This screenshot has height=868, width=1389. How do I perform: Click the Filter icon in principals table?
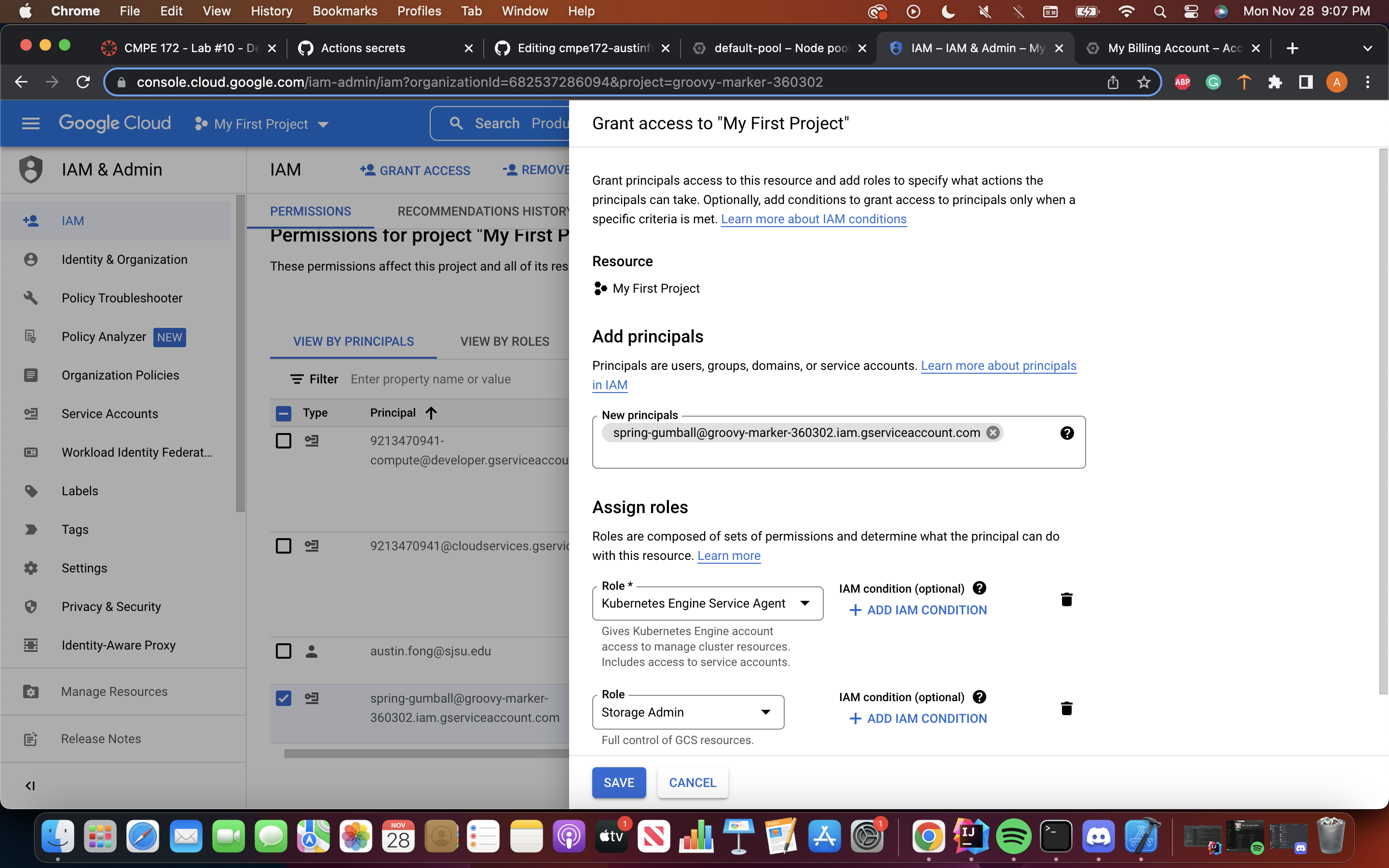[297, 379]
